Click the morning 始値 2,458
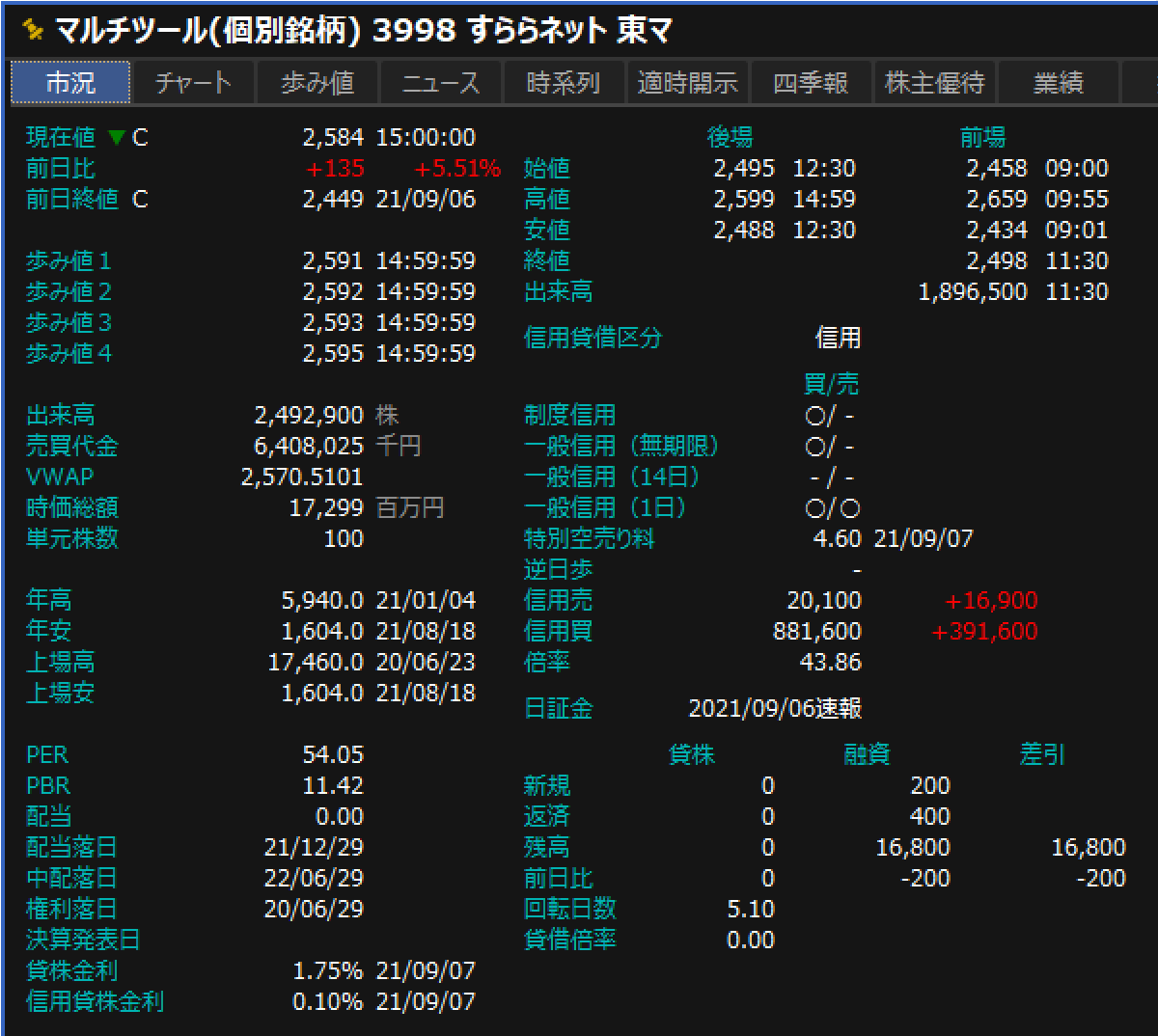Screen dimensions: 1158x1036 997,169
